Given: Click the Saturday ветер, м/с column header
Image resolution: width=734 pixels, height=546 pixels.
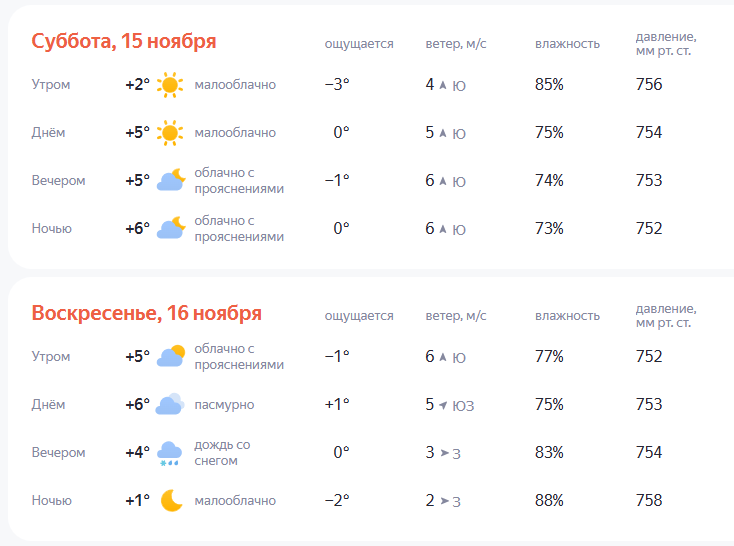Looking at the screenshot, I should click(456, 44).
